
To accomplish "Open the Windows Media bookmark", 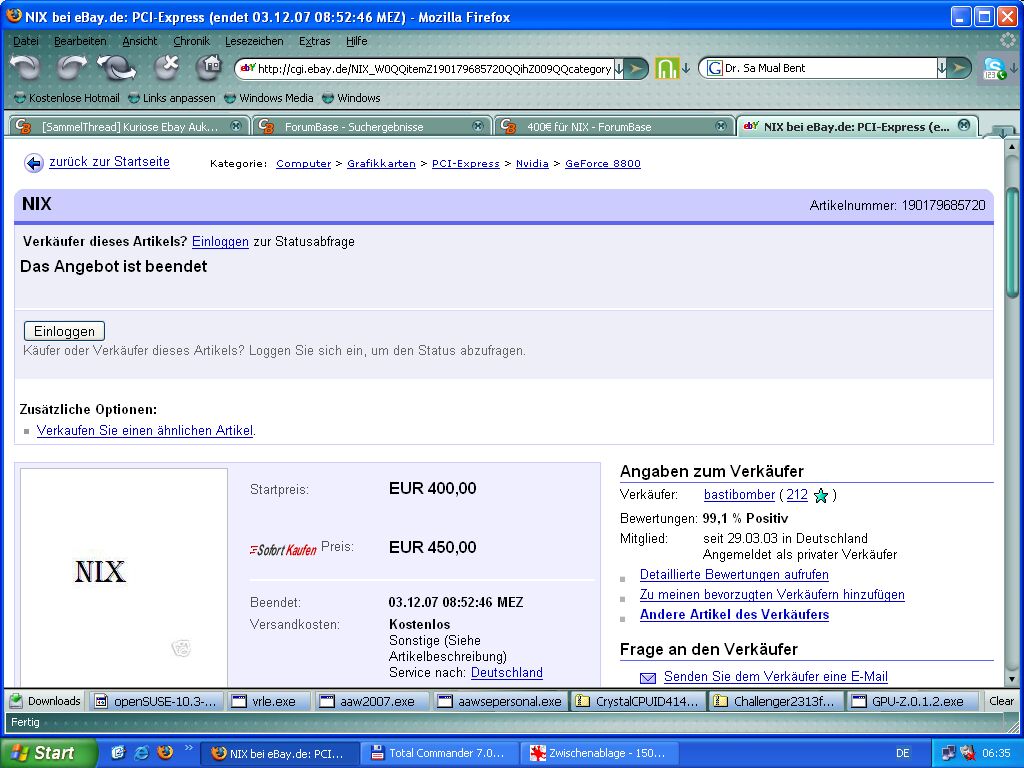I will [268, 98].
